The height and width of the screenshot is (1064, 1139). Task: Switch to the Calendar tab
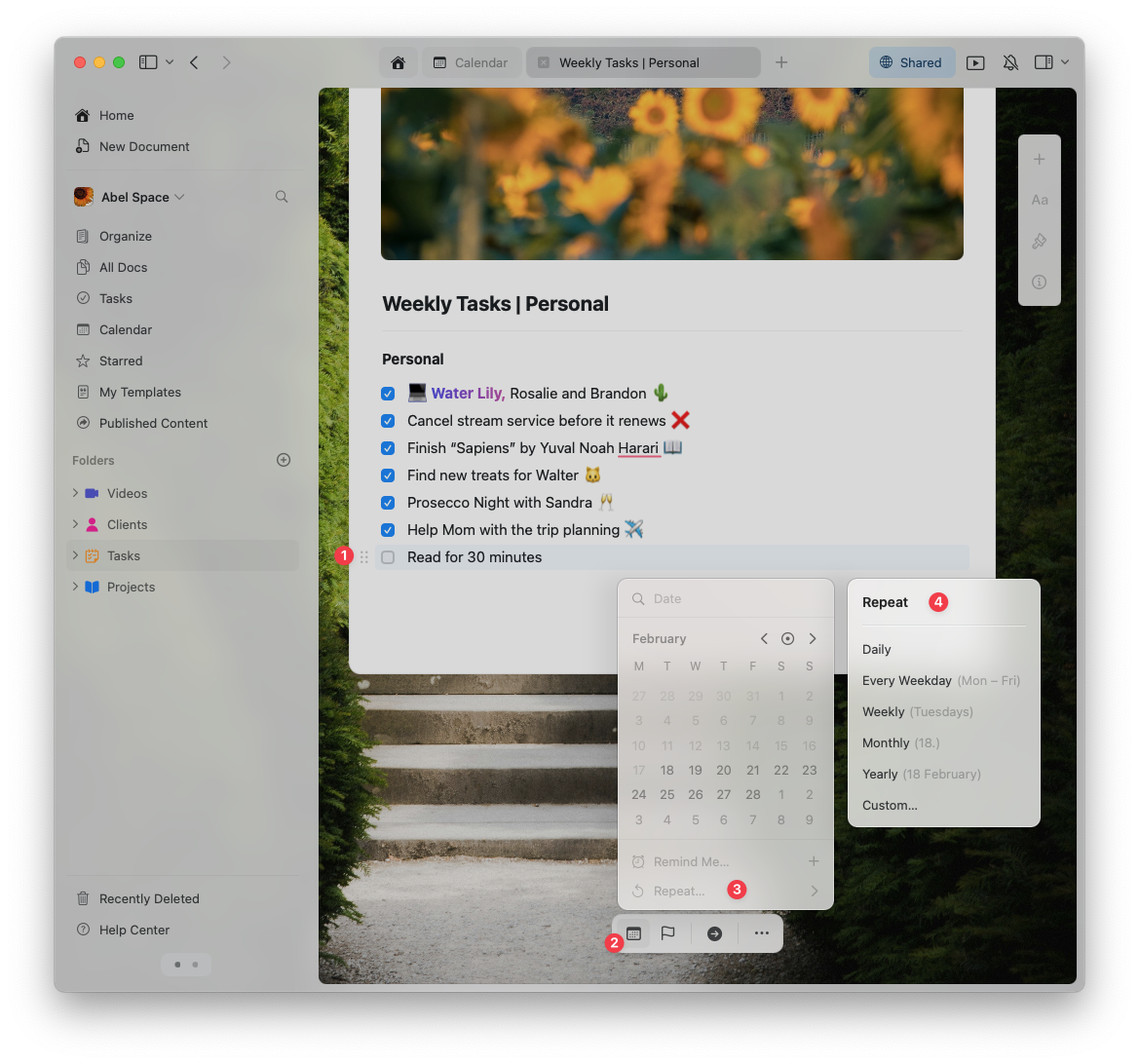coord(472,61)
